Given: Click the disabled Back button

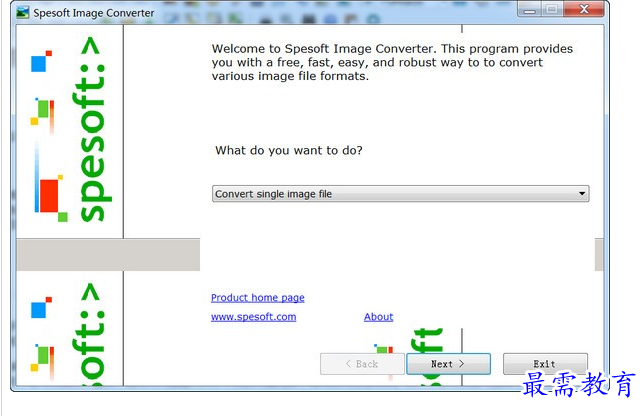Looking at the screenshot, I should coord(362,364).
